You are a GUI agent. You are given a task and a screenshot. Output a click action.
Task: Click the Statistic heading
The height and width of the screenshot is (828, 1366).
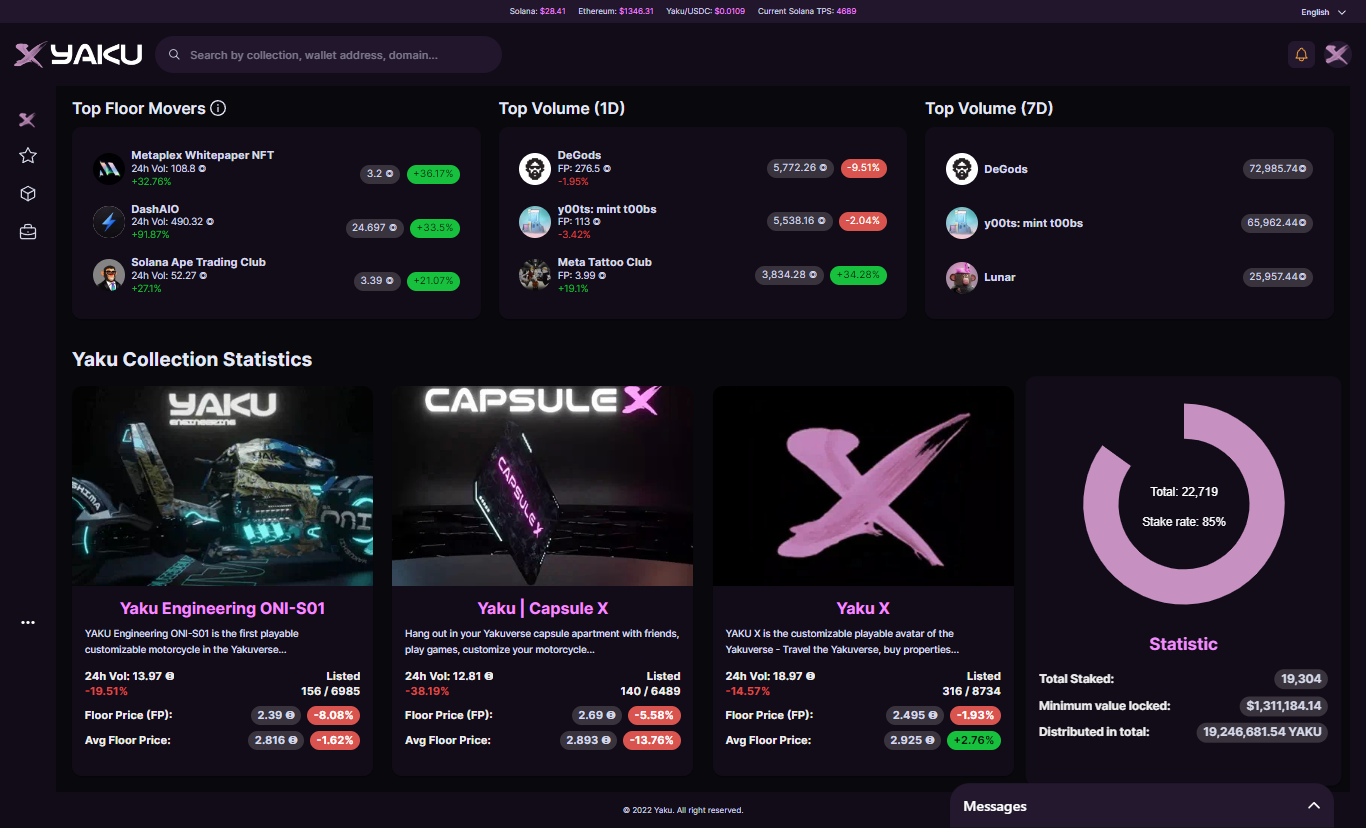[x=1184, y=644]
